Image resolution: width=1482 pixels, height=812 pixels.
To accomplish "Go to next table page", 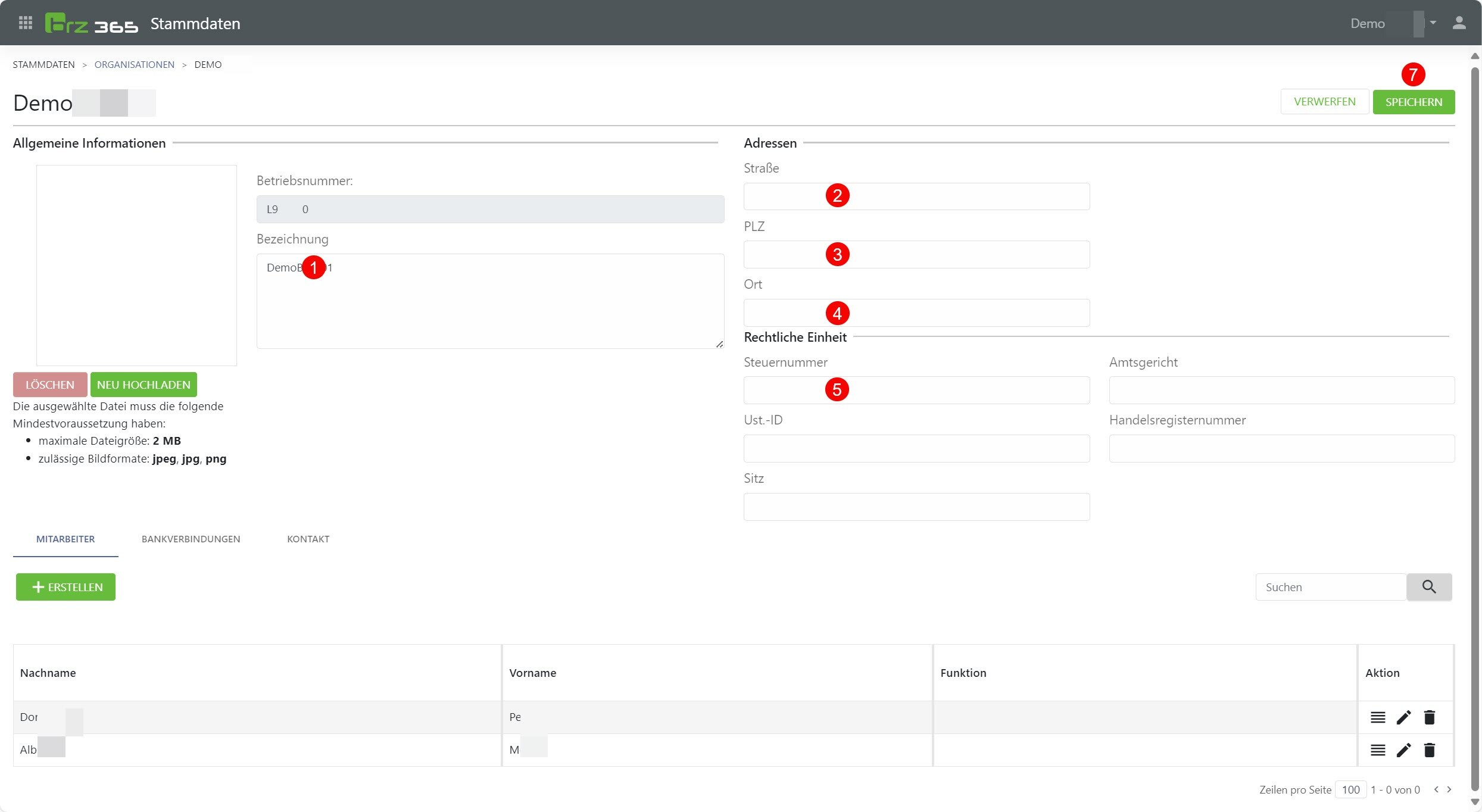I will pyautogui.click(x=1449, y=789).
